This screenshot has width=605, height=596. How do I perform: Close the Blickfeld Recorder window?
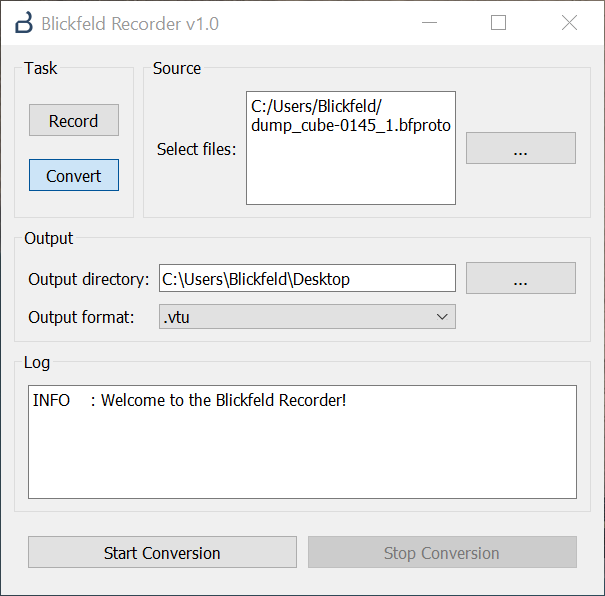(x=569, y=23)
